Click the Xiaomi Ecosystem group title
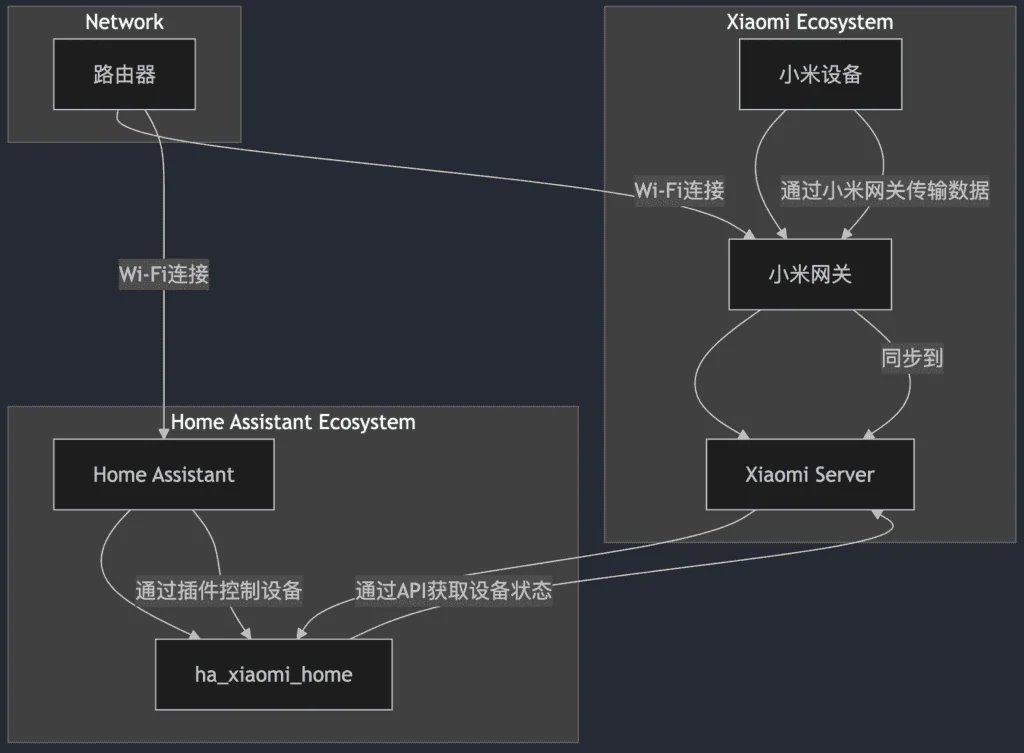The width and height of the screenshot is (1024, 753). pyautogui.click(x=810, y=22)
